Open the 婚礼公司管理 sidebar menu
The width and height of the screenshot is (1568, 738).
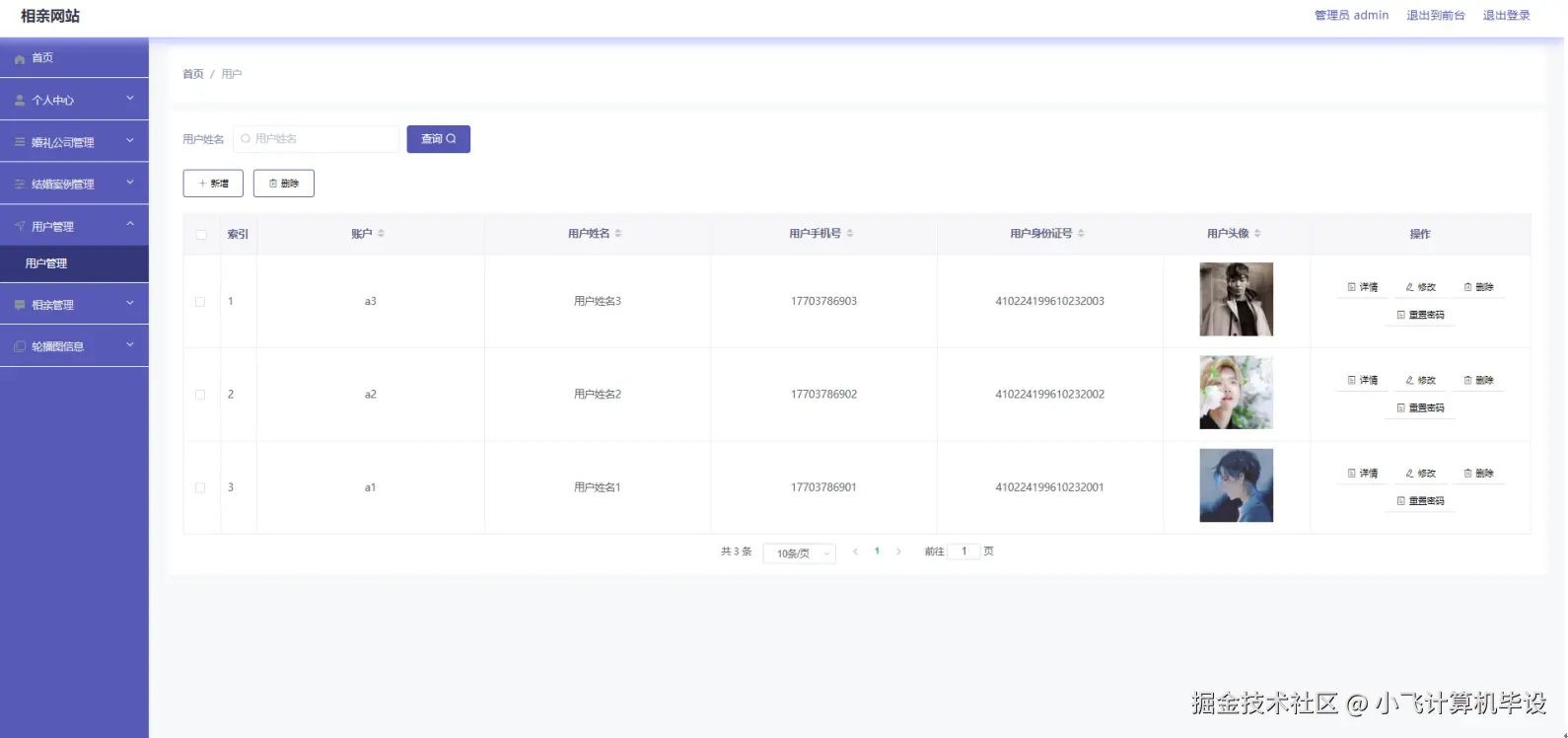click(74, 142)
